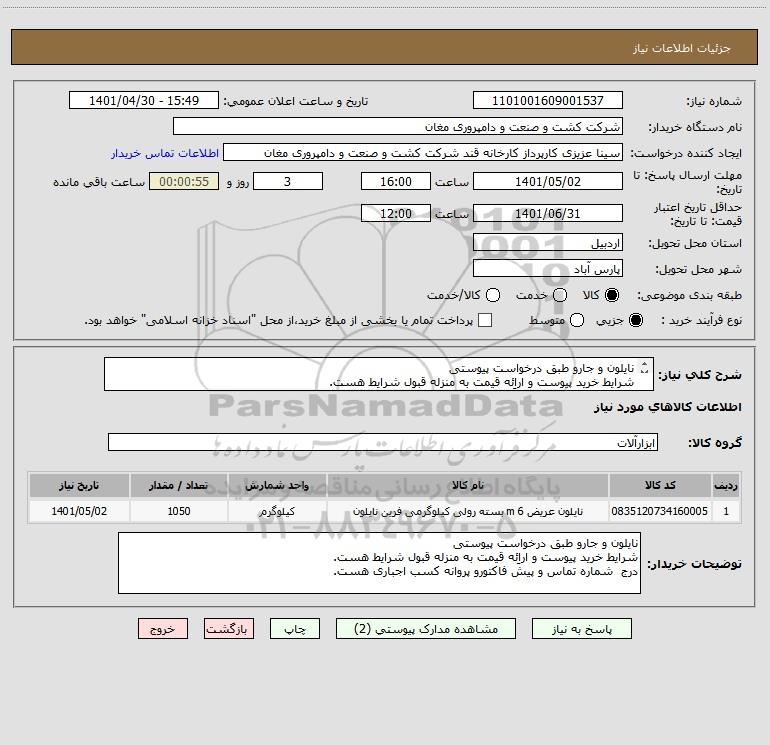This screenshot has height=745, width=770.
Task: Click the validity time field 12:00
Action: click(396, 213)
